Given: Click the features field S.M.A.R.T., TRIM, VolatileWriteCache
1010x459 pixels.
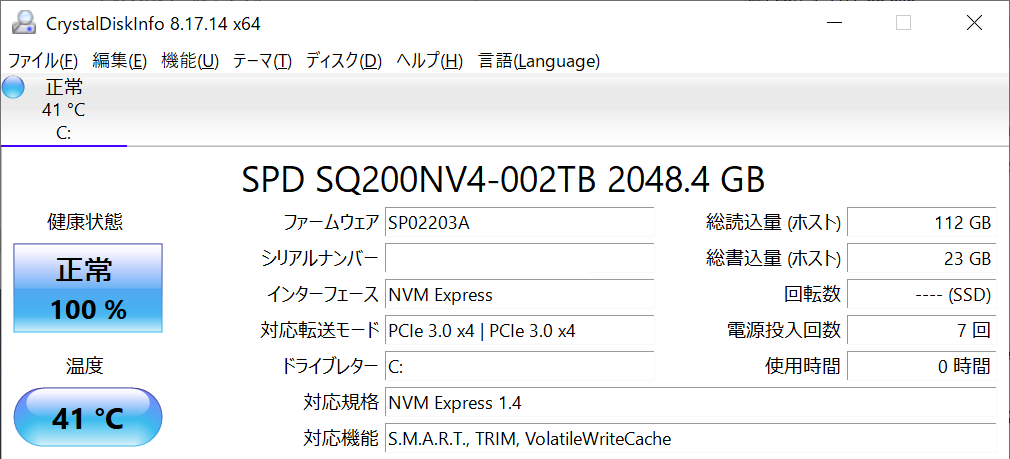Looking at the screenshot, I should pyautogui.click(x=691, y=439).
